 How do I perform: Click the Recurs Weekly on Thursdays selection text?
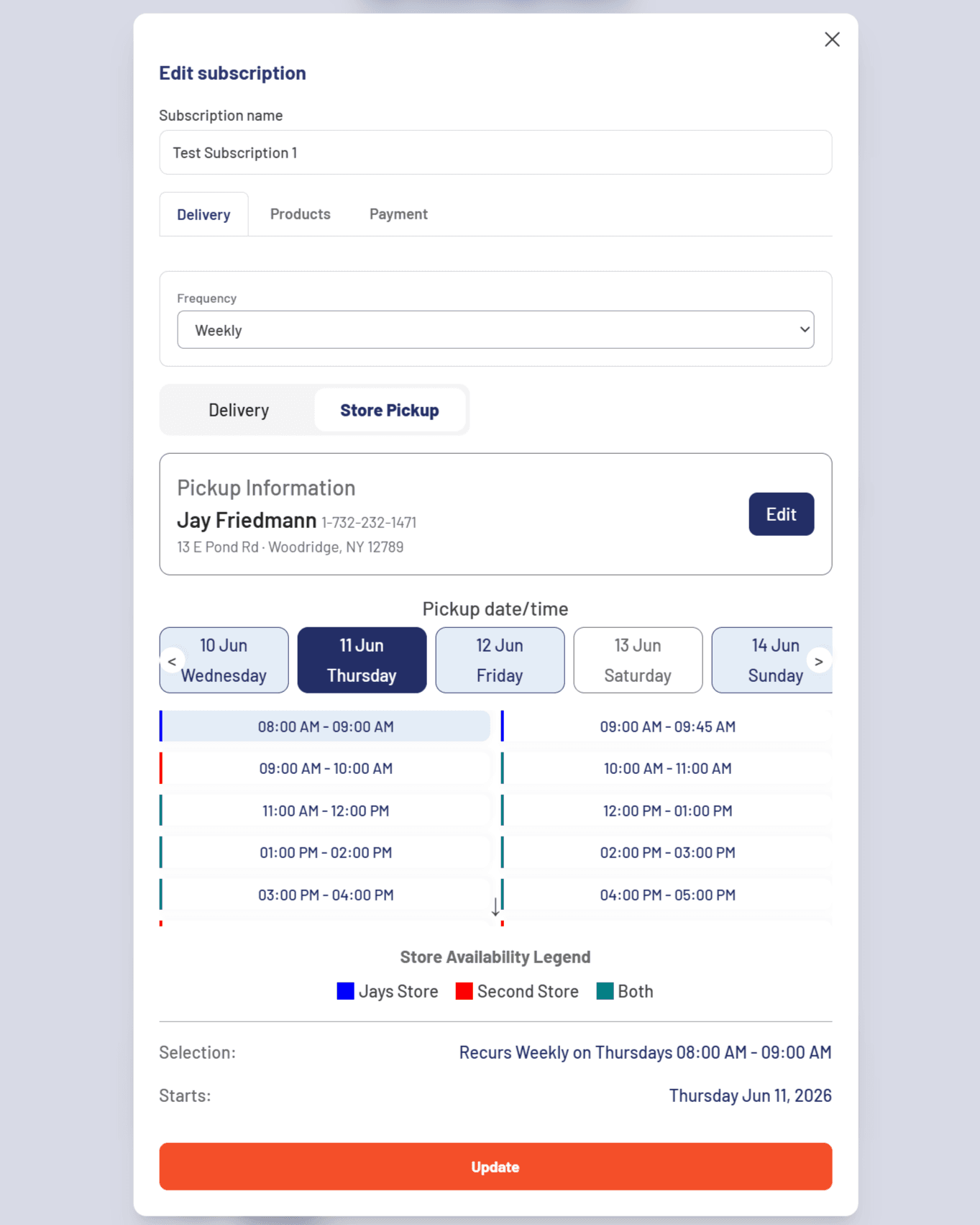645,1052
